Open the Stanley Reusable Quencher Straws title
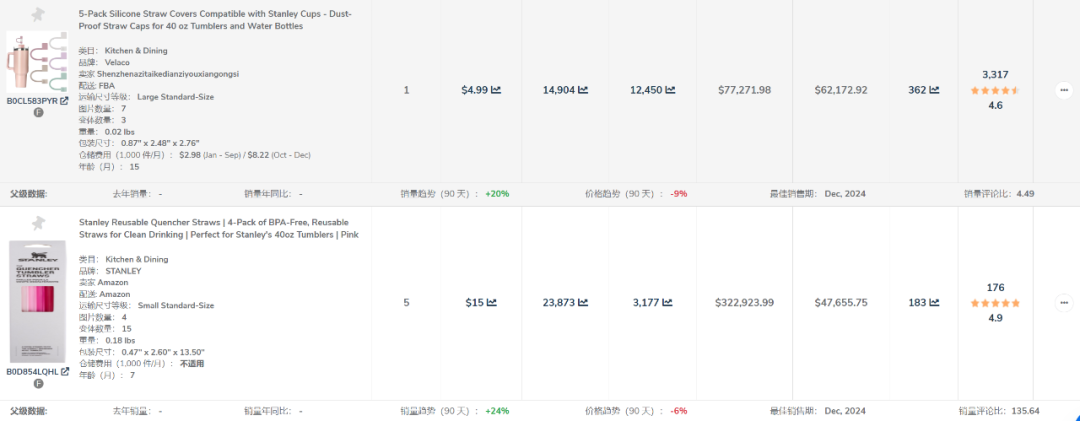1080x421 pixels. (219, 229)
